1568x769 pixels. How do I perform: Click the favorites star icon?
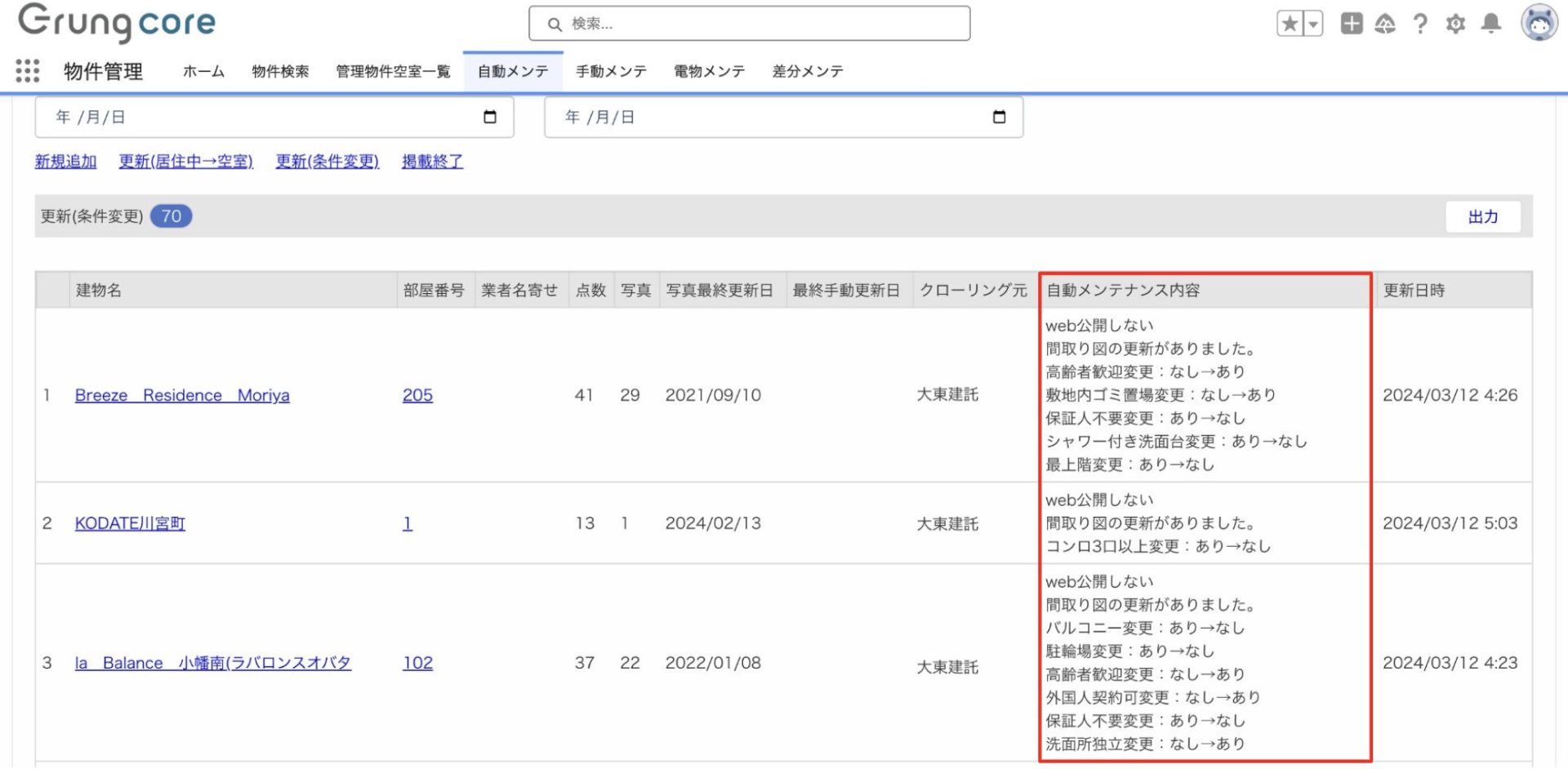[1290, 24]
